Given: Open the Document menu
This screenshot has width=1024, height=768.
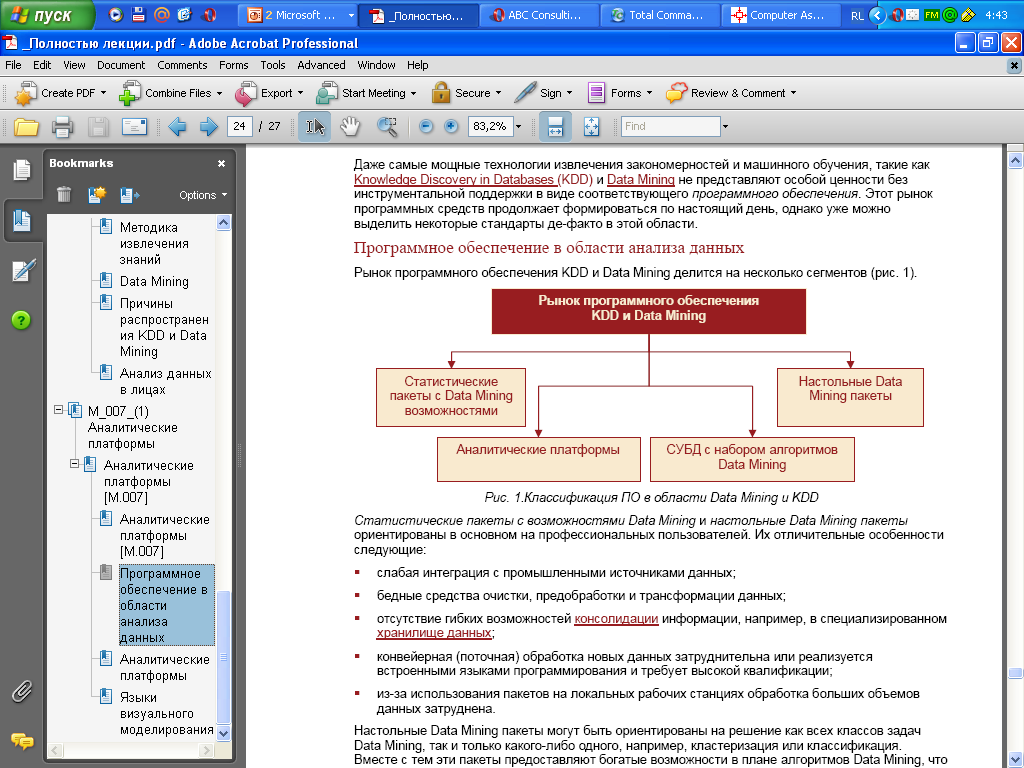Looking at the screenshot, I should [x=121, y=65].
